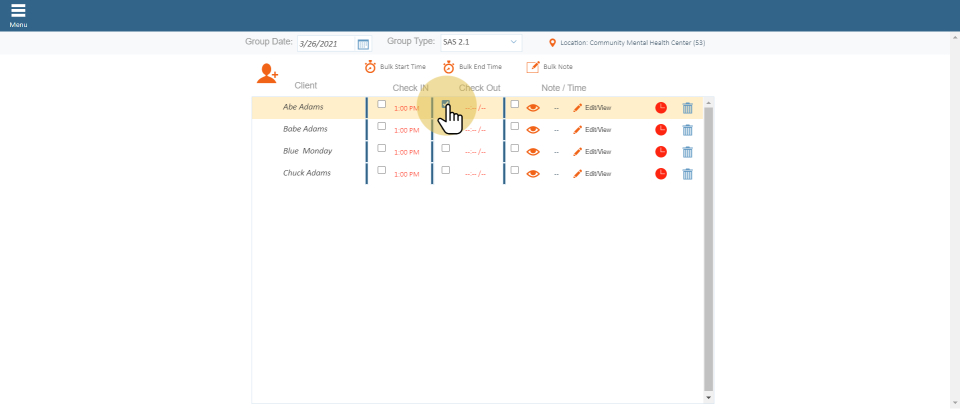Click the add client person icon
The width and height of the screenshot is (960, 410).
pyautogui.click(x=267, y=73)
